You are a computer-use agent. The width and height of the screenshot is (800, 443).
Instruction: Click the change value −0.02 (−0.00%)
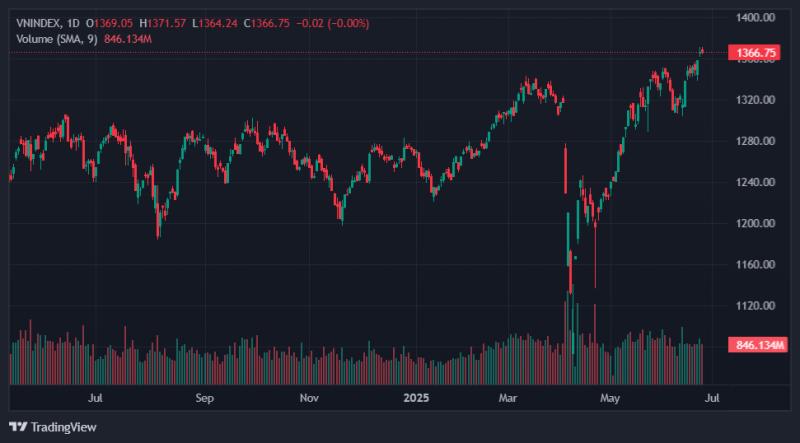pyautogui.click(x=332, y=23)
